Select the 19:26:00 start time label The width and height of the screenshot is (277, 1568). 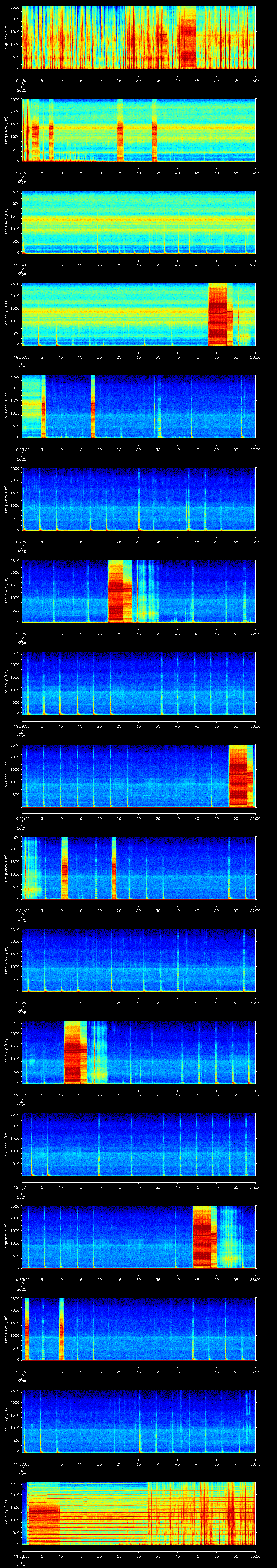pos(21,449)
